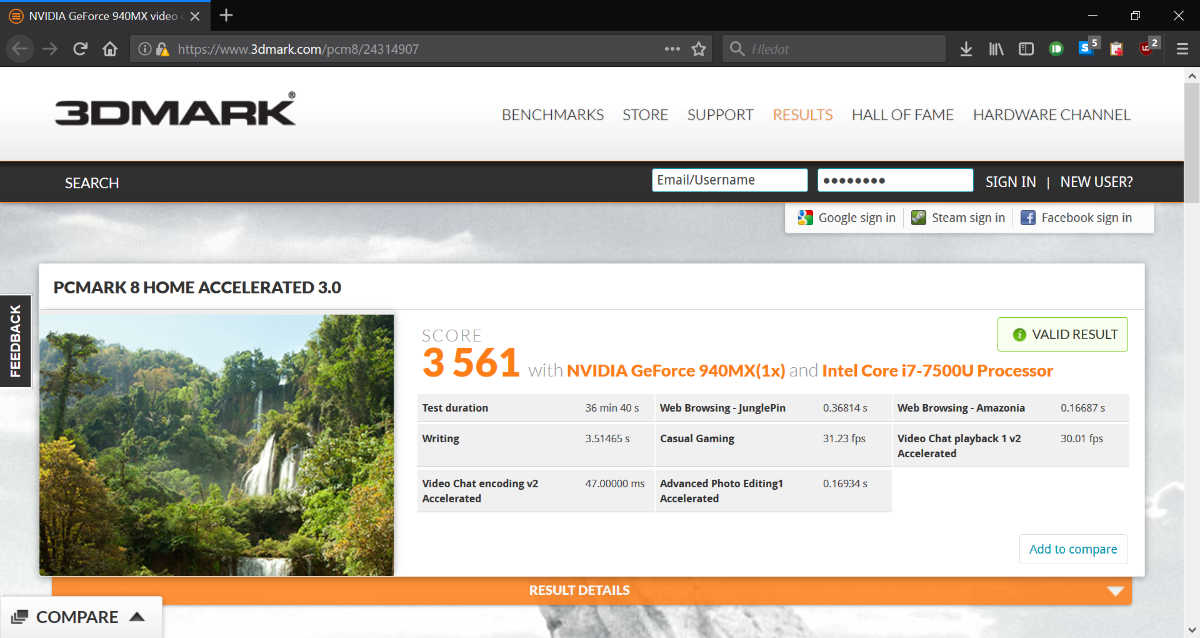
Task: Click the Add to compare button
Action: (1072, 549)
